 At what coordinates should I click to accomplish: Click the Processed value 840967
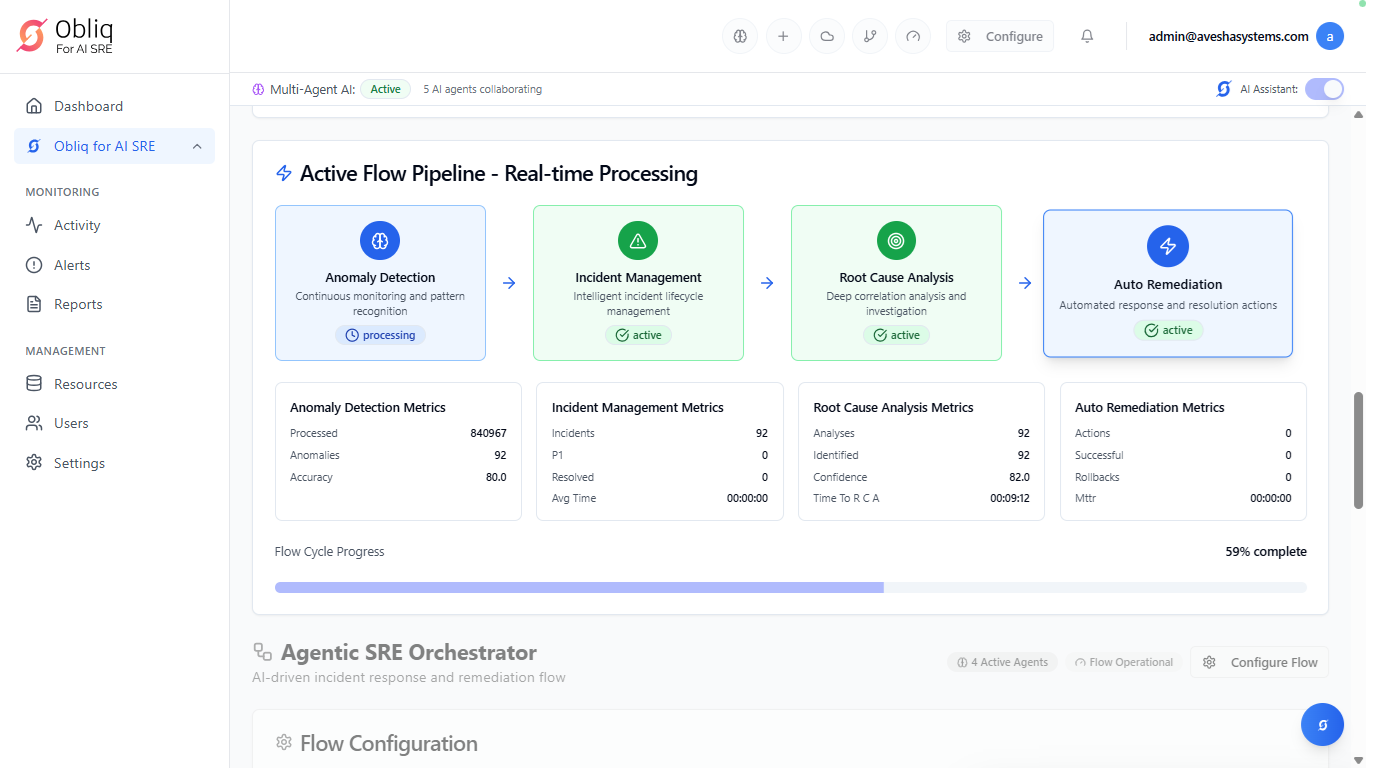(x=488, y=433)
